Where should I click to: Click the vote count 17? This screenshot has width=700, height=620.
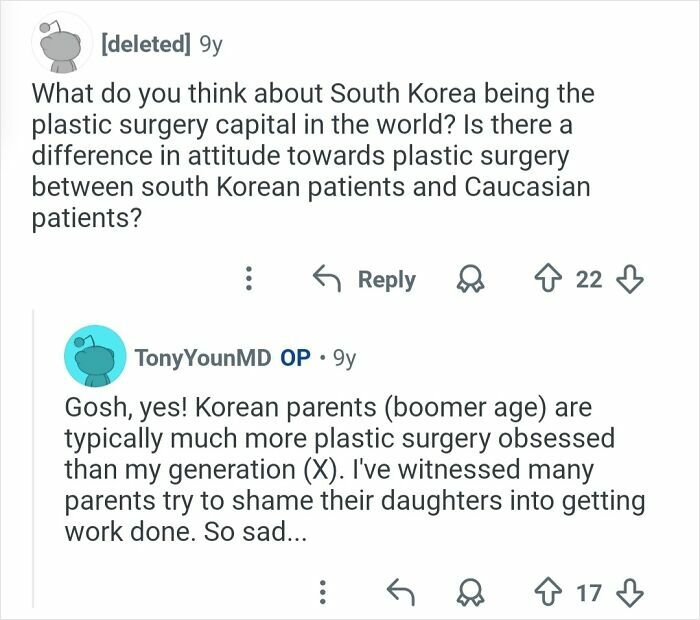coord(589,593)
